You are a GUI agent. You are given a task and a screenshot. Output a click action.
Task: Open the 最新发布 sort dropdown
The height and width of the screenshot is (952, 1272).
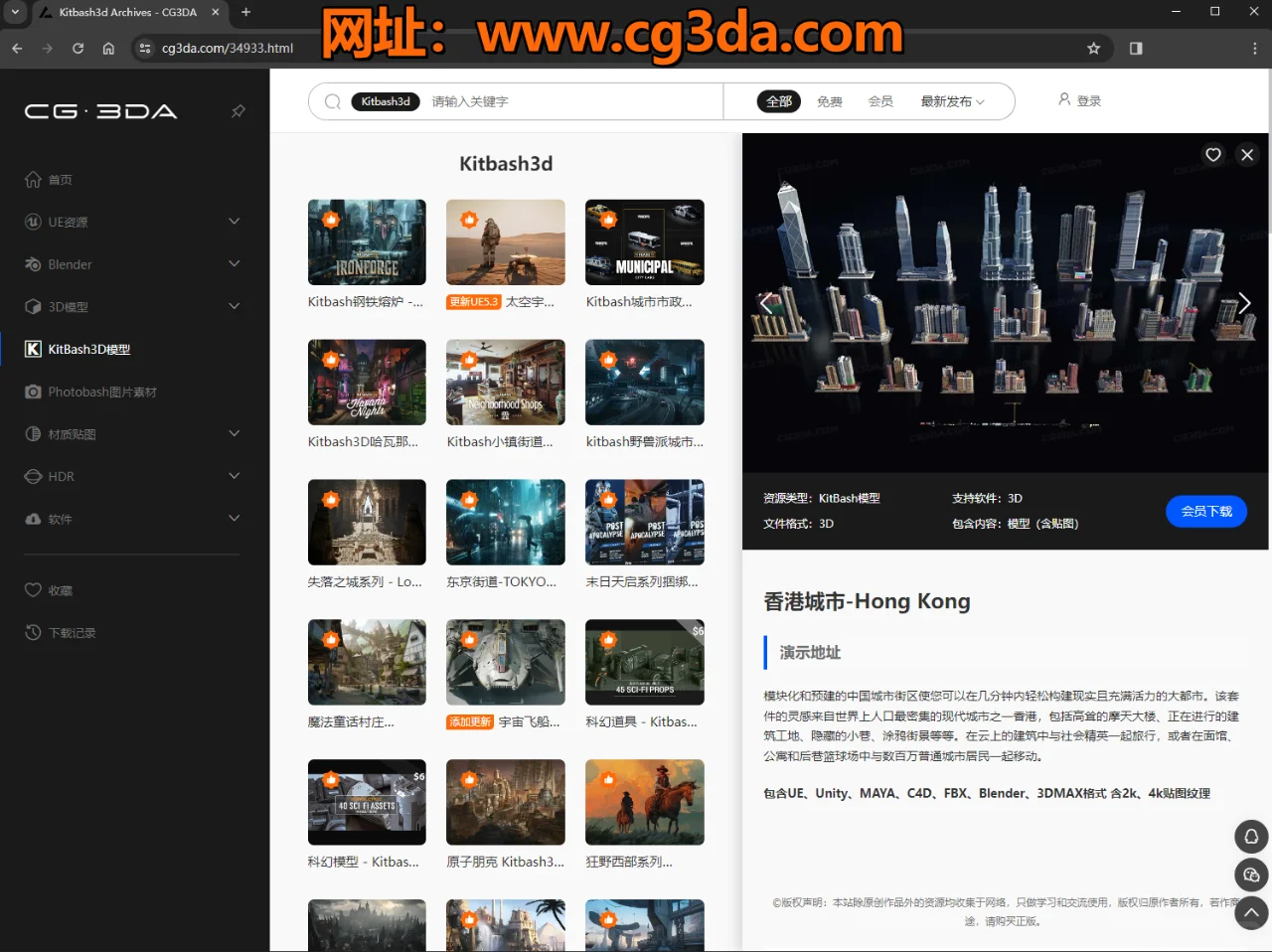pyautogui.click(x=951, y=100)
